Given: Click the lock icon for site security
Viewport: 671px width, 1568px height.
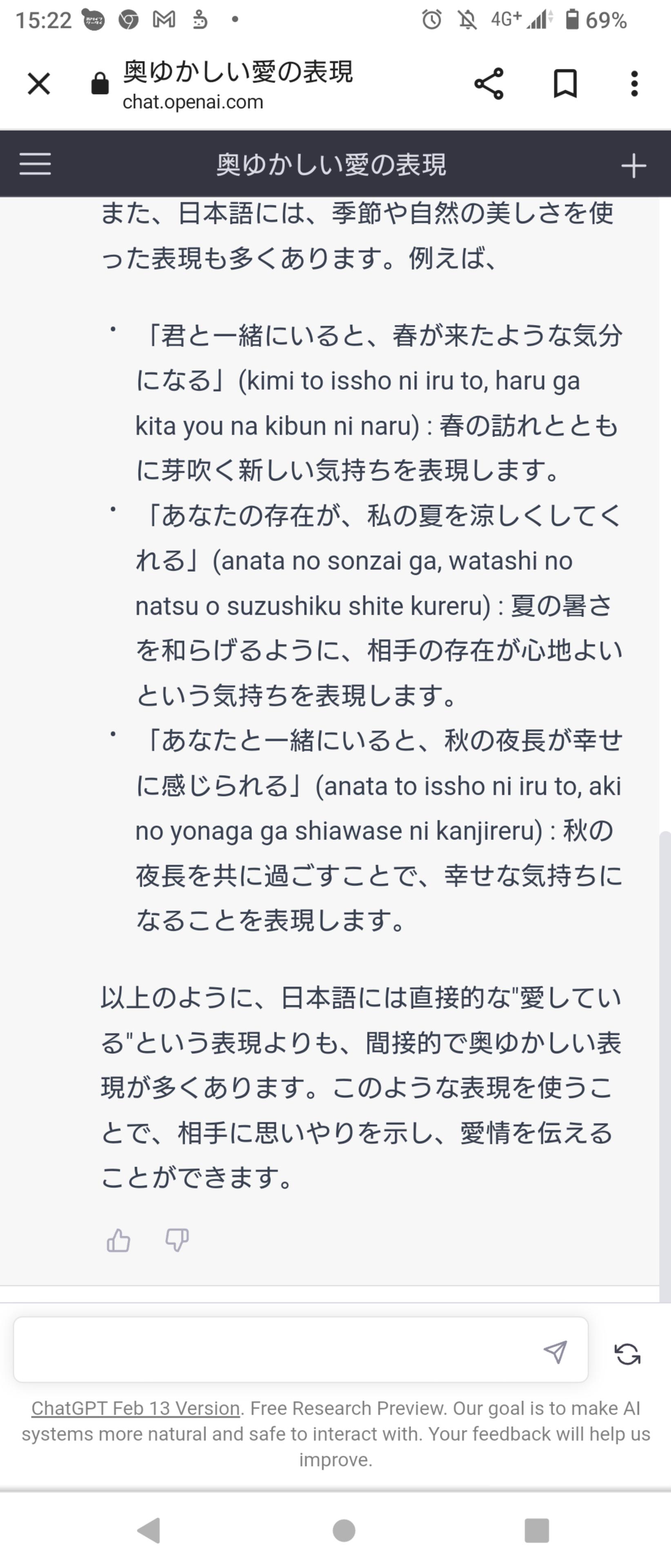Looking at the screenshot, I should [x=100, y=84].
